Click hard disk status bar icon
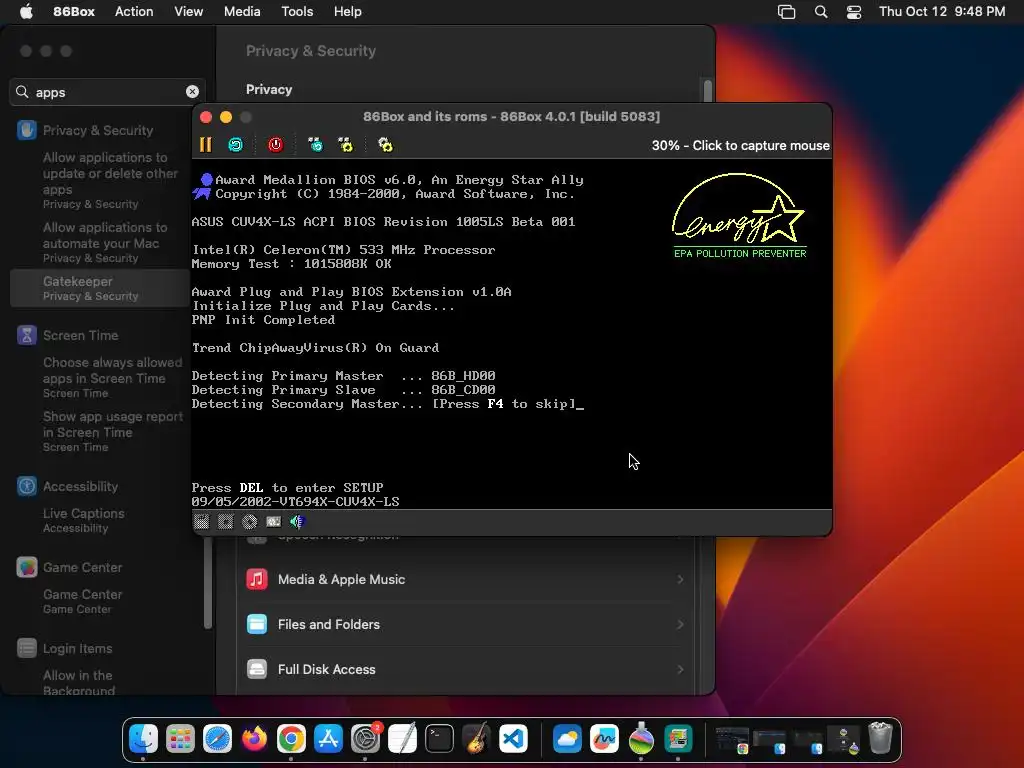 273,521
